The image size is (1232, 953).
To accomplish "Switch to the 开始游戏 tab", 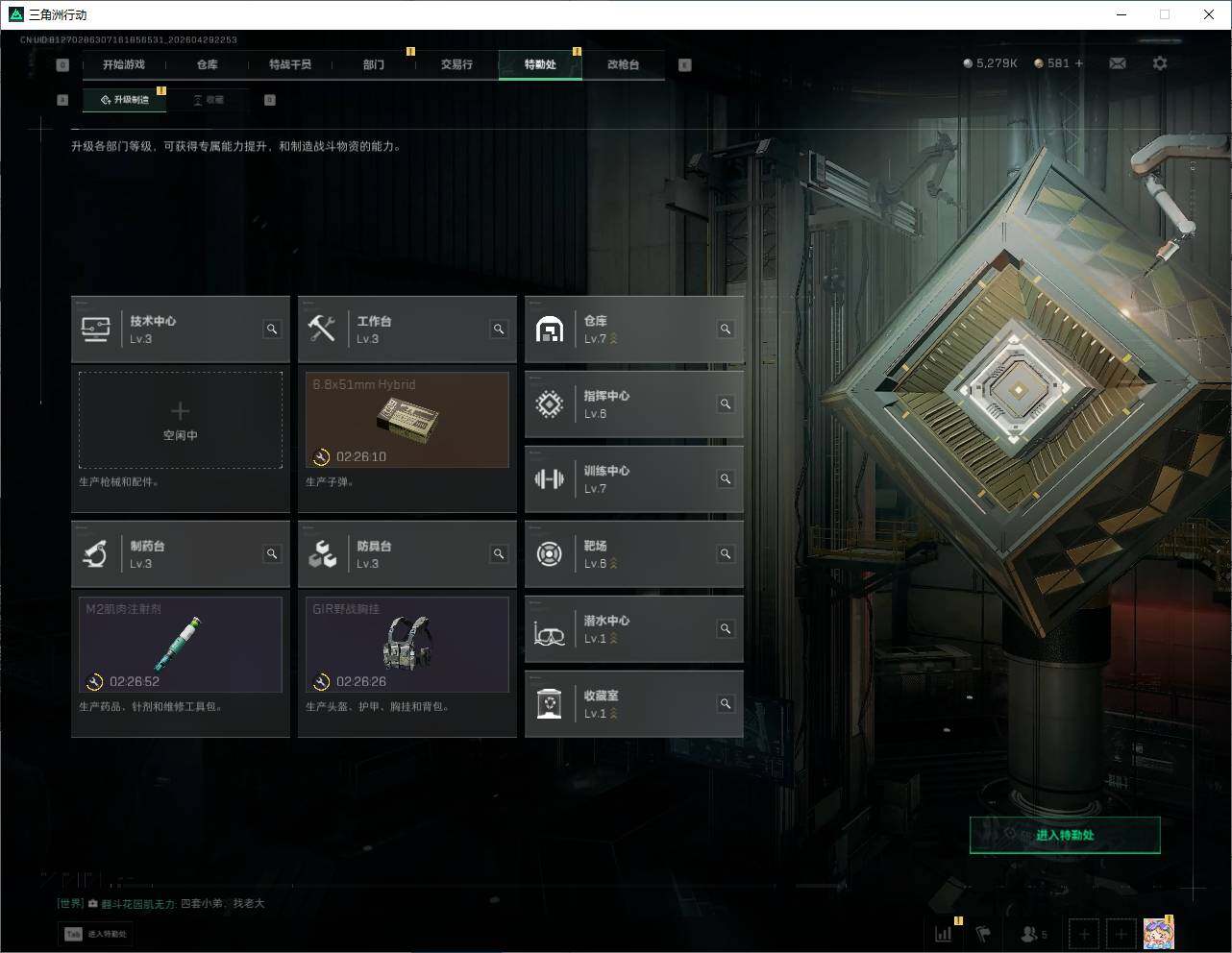I will 124,64.
